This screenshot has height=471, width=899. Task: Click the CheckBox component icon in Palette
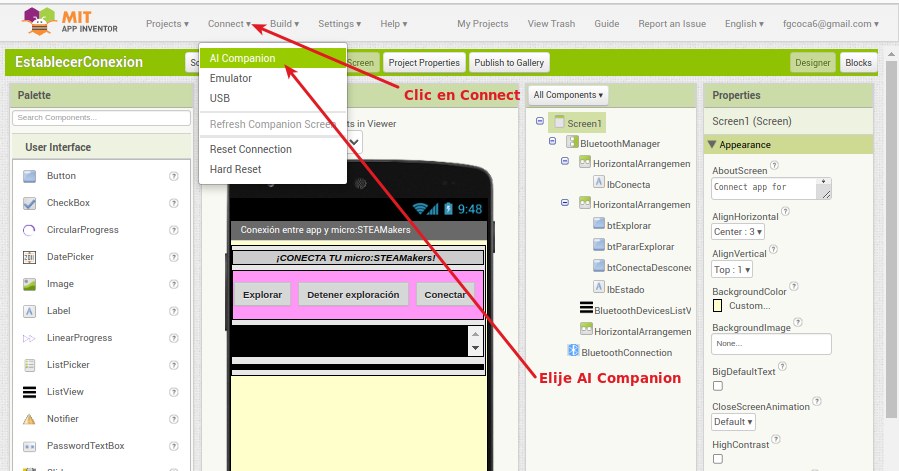pos(29,203)
